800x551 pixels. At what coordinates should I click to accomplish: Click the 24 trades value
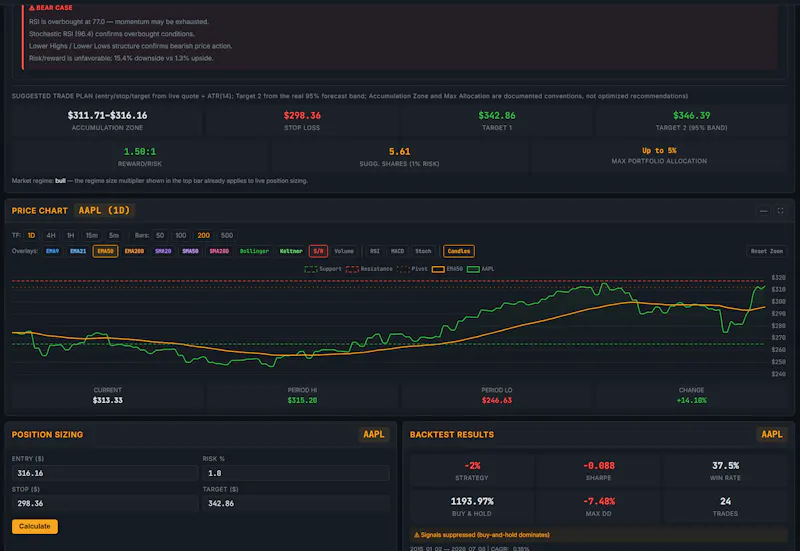725,501
